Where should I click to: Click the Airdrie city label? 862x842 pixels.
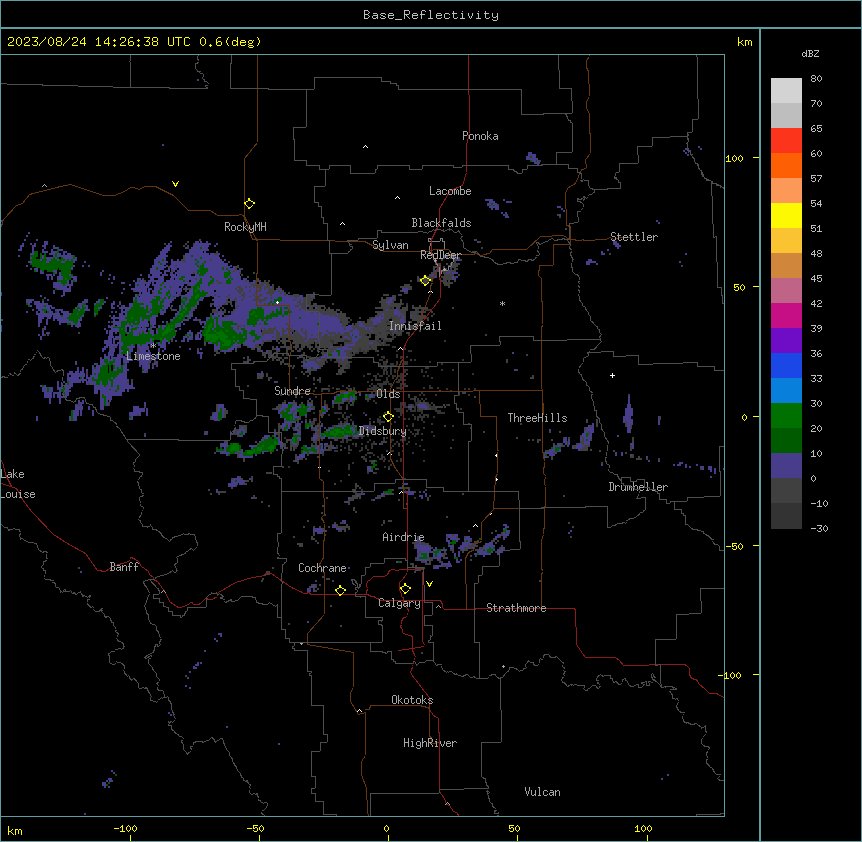tap(403, 537)
